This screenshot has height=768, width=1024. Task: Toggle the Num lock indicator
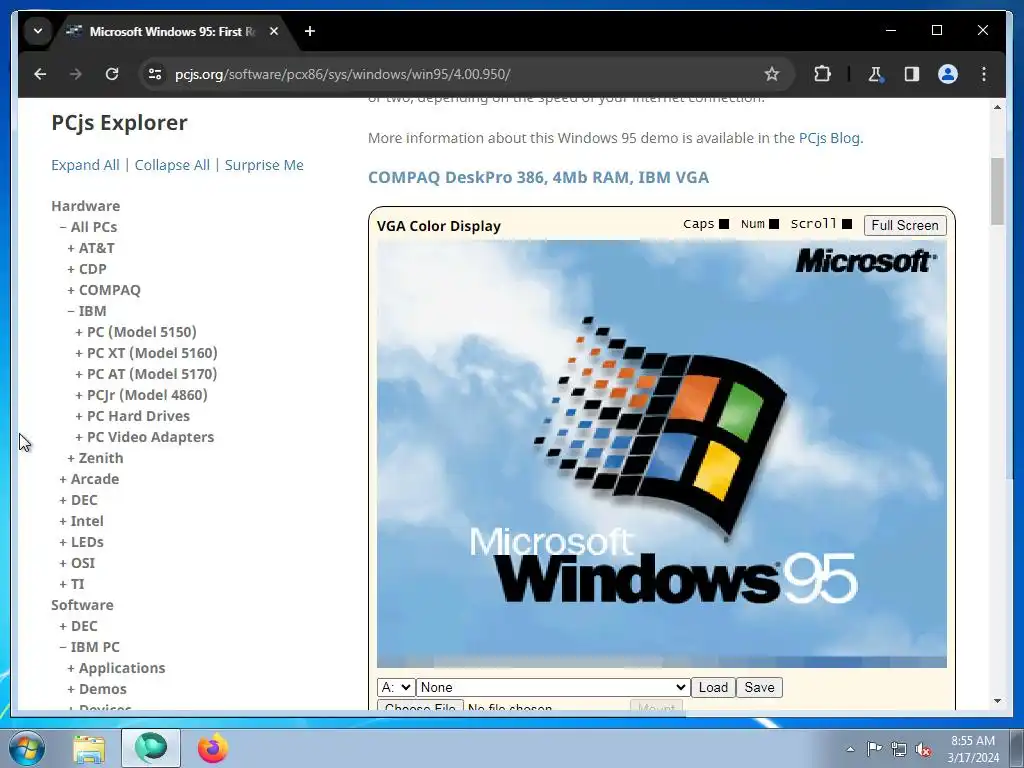coord(774,224)
